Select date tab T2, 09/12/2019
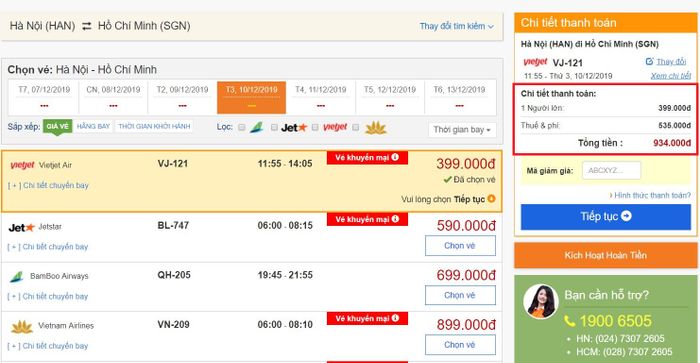The width and height of the screenshot is (700, 363). tap(182, 97)
